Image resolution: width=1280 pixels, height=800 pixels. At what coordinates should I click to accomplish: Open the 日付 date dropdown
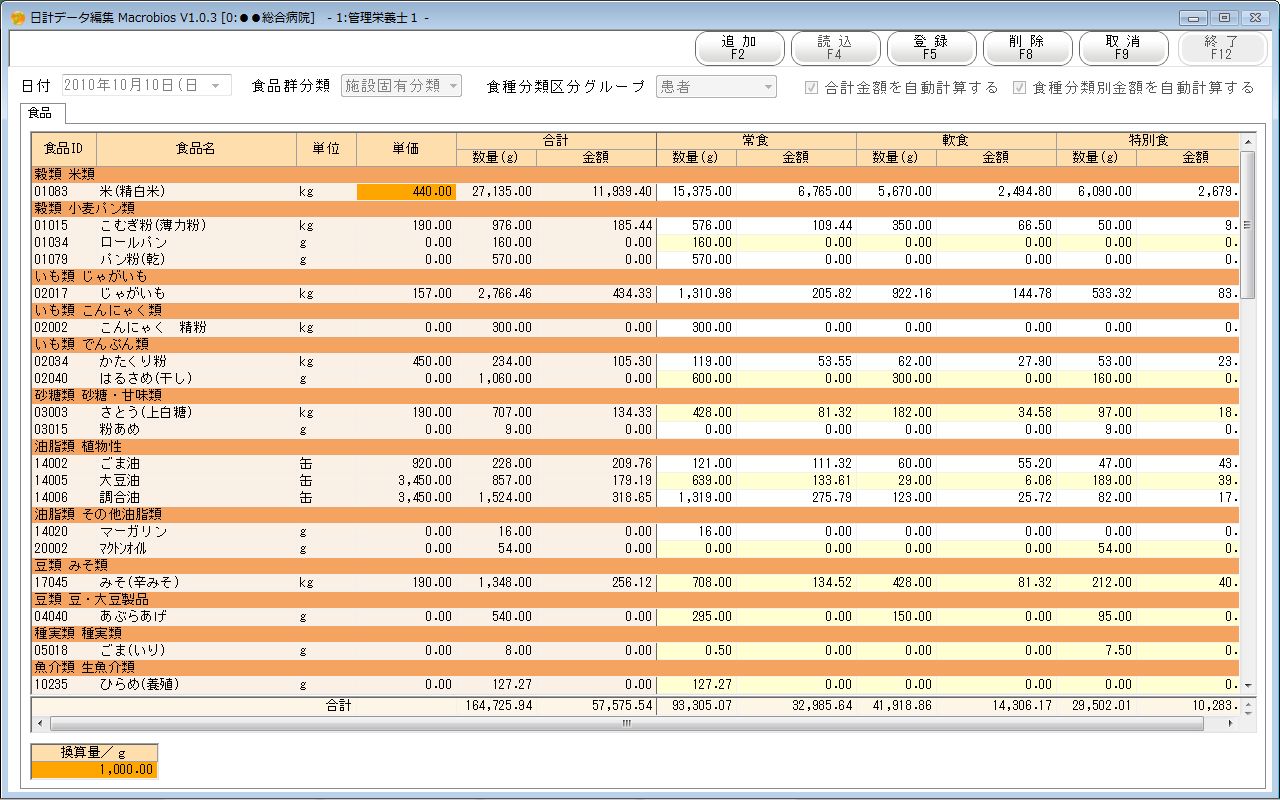click(x=215, y=86)
